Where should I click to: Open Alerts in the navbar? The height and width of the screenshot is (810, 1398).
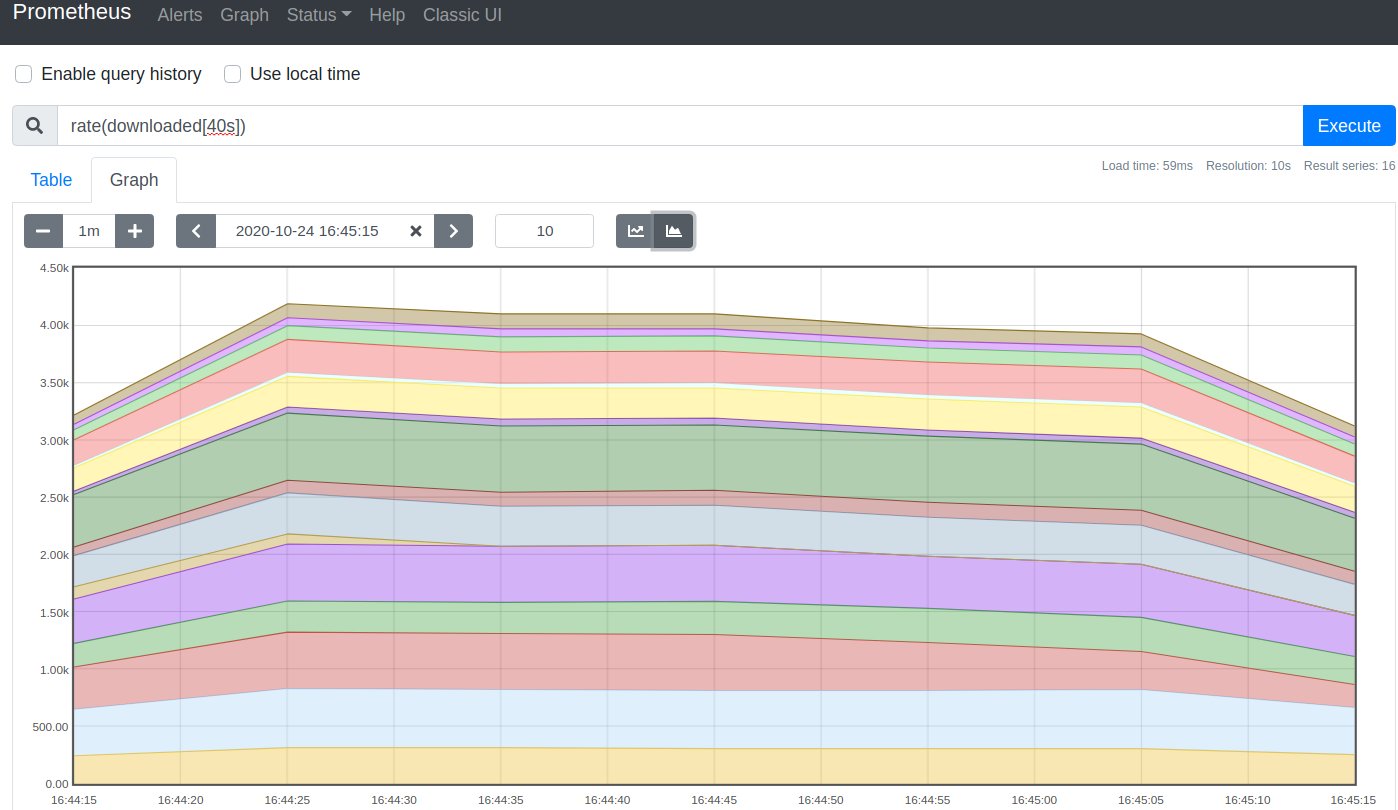point(180,15)
